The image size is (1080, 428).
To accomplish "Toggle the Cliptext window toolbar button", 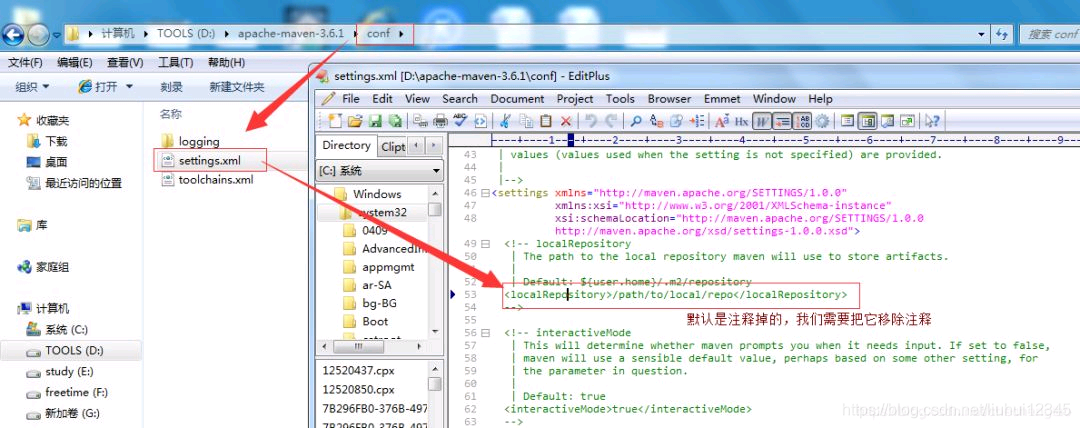I will click(848, 121).
